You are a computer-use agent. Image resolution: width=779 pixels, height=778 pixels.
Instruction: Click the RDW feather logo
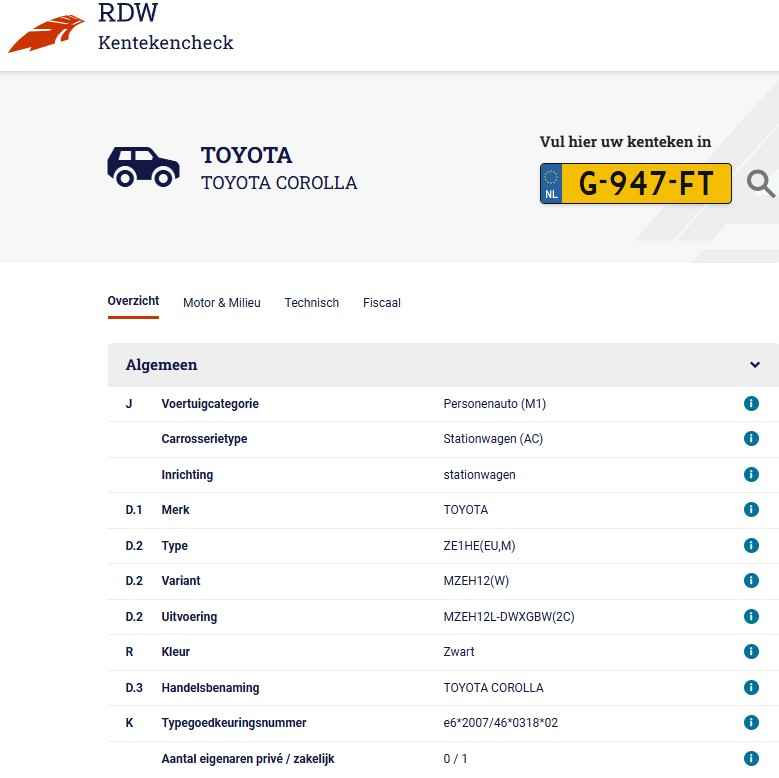coord(47,33)
